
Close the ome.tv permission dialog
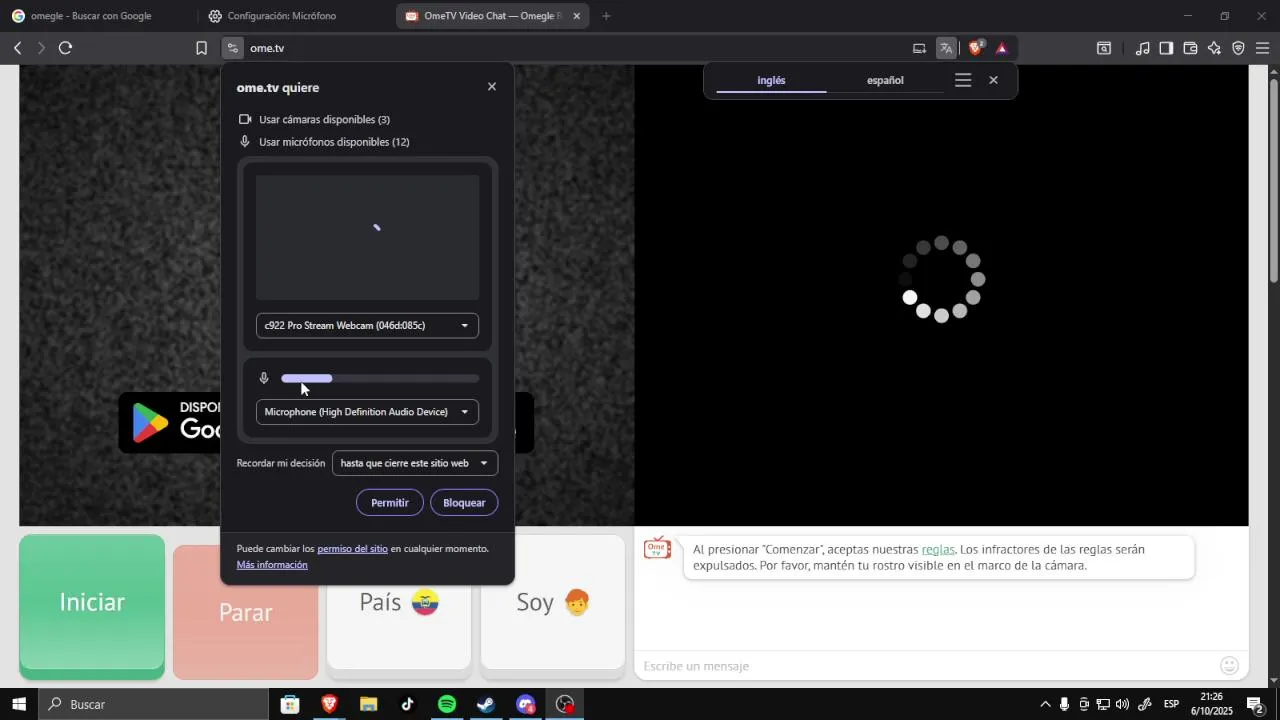pos(492,87)
